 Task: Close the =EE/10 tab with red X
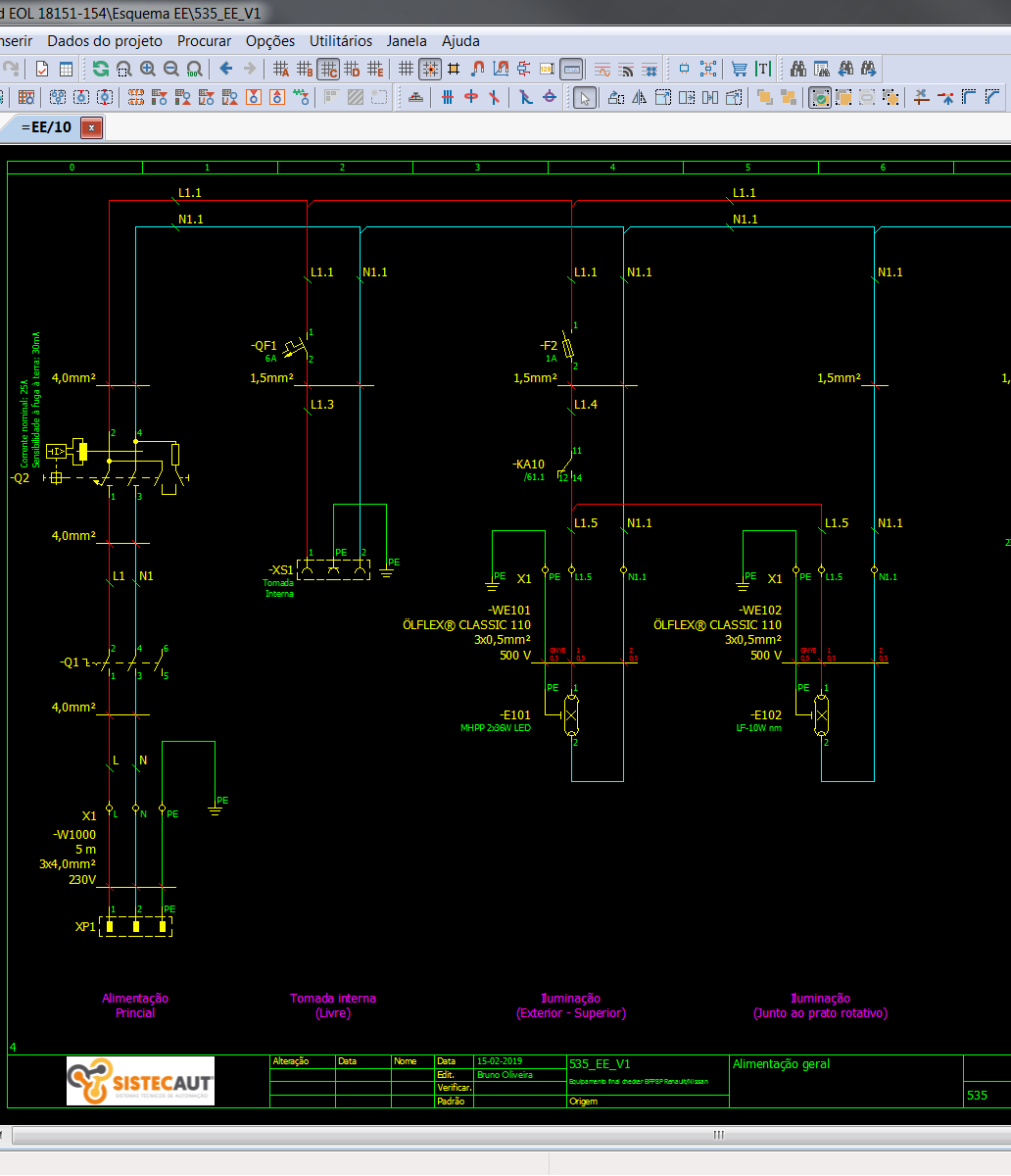coord(91,127)
